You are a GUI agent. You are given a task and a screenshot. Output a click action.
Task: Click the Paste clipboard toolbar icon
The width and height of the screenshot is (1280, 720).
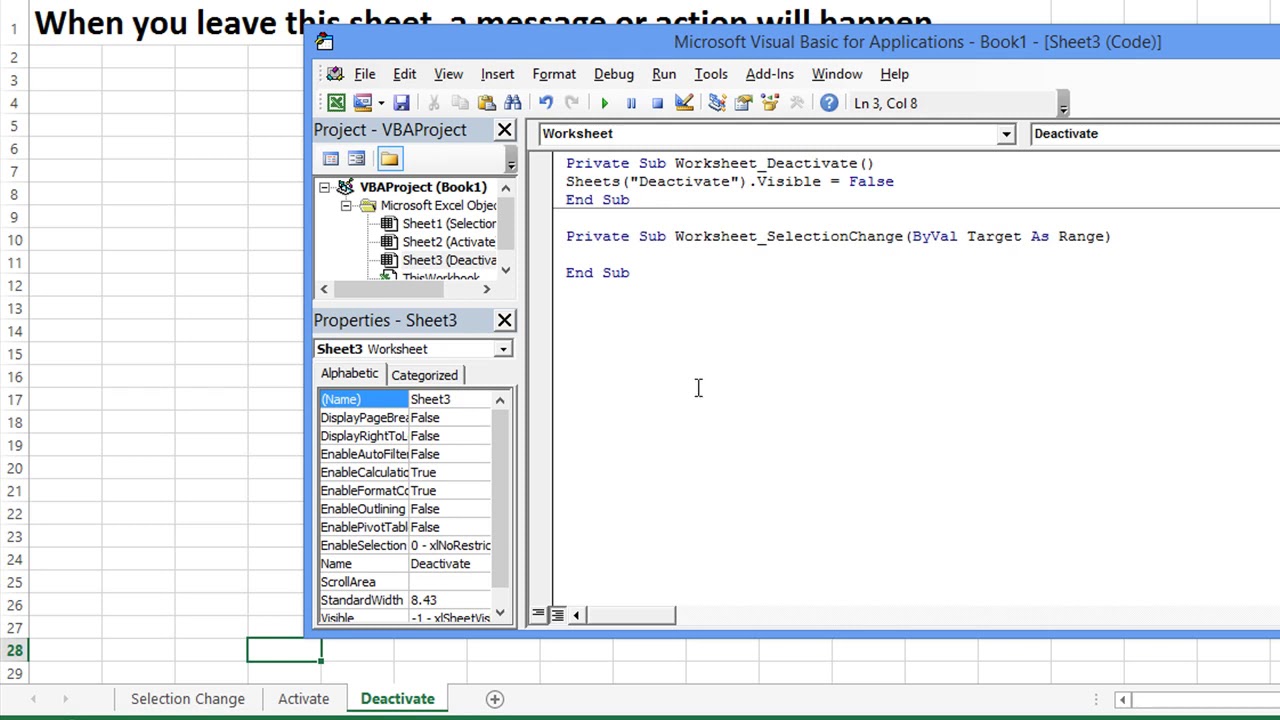[486, 103]
